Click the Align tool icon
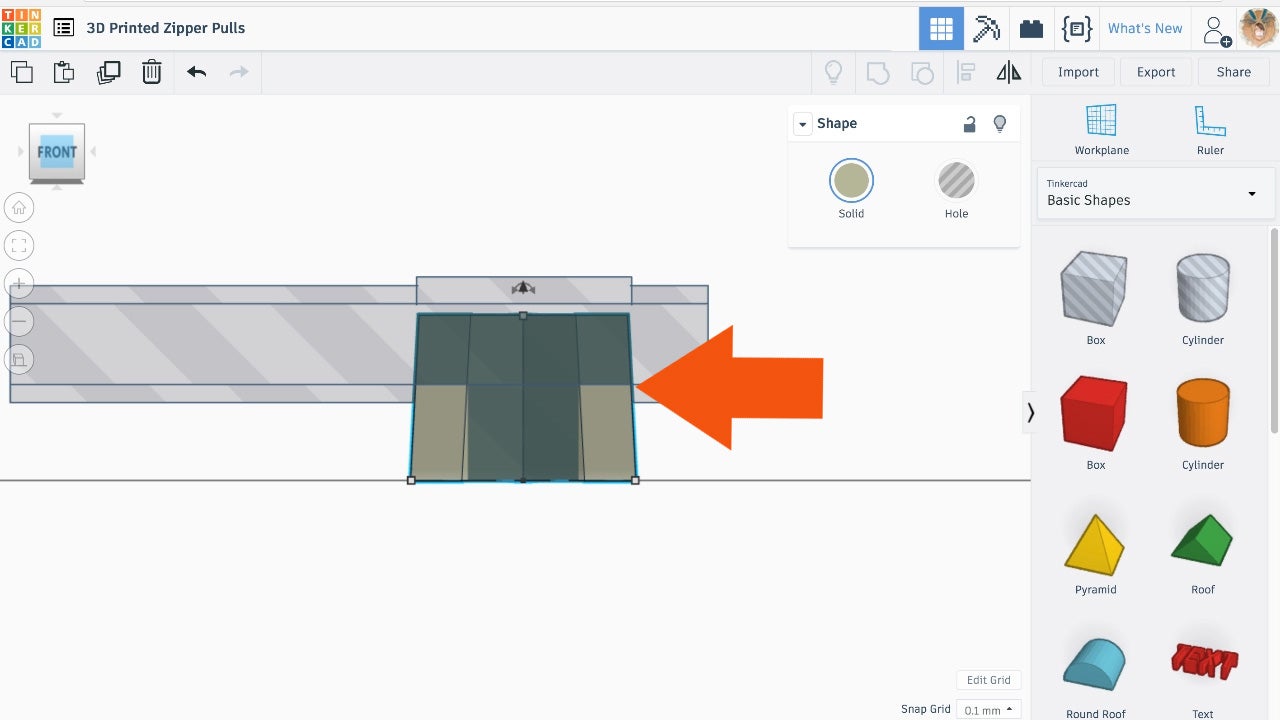The height and width of the screenshot is (720, 1280). click(x=966, y=72)
